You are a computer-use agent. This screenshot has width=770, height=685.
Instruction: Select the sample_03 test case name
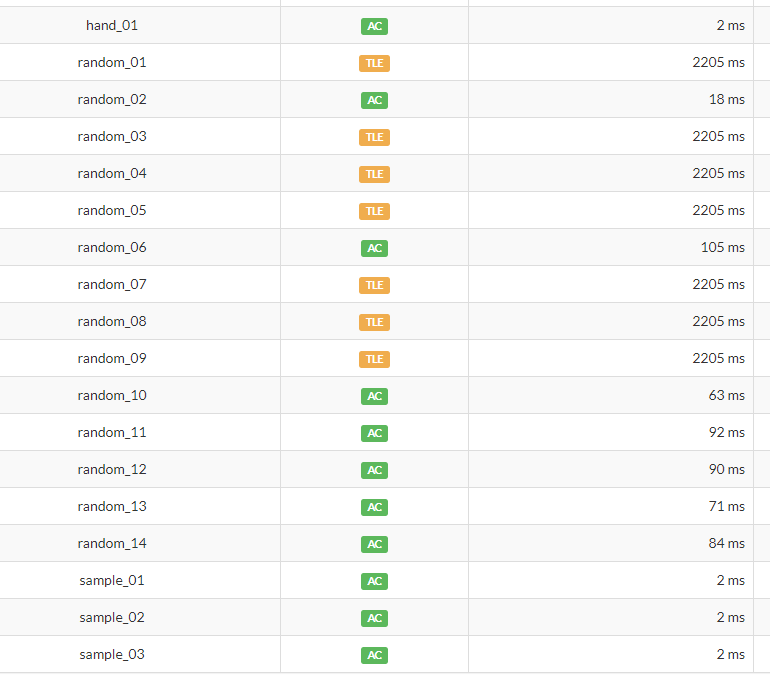click(x=112, y=655)
